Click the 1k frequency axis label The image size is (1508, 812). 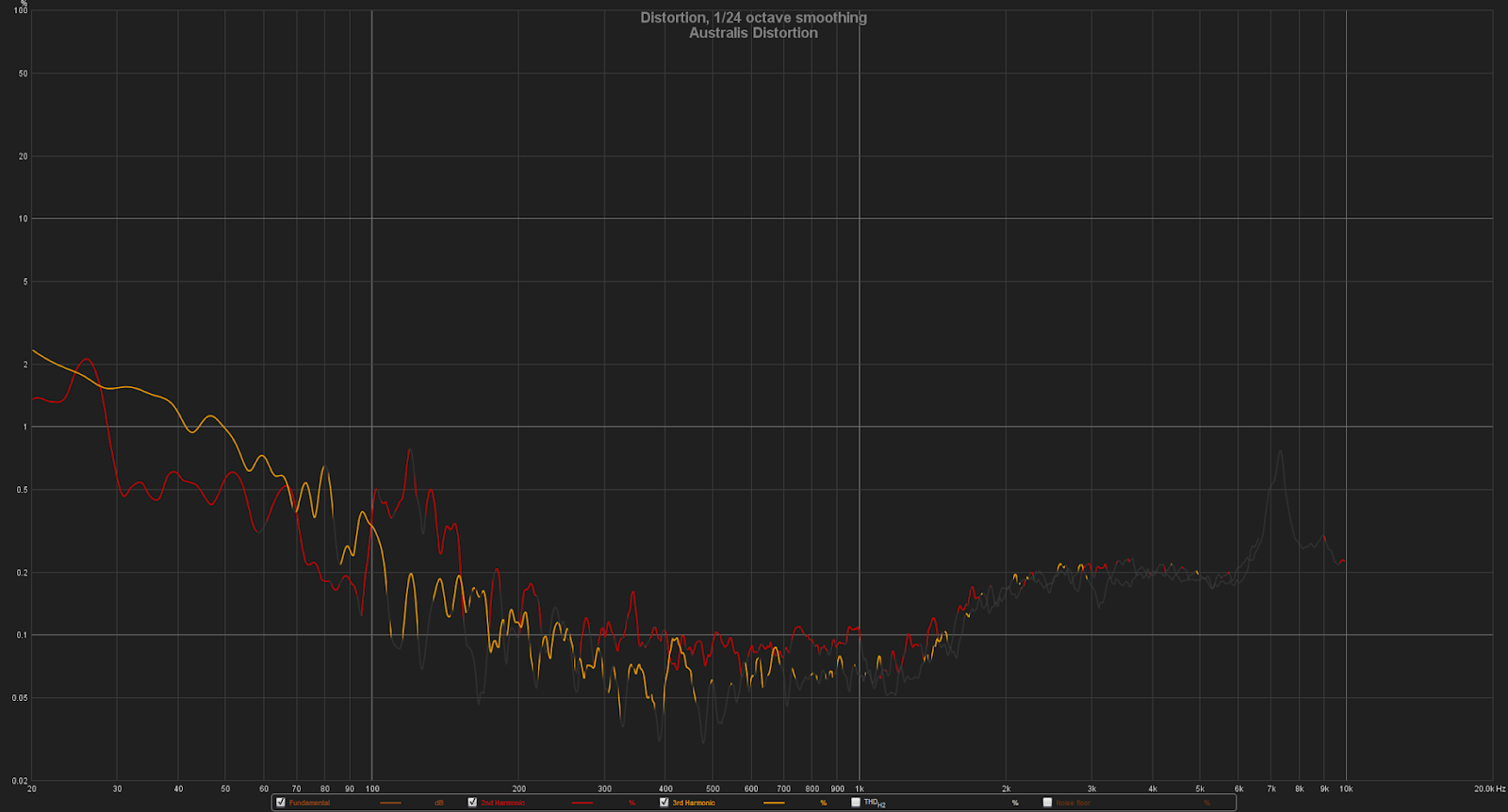(860, 788)
